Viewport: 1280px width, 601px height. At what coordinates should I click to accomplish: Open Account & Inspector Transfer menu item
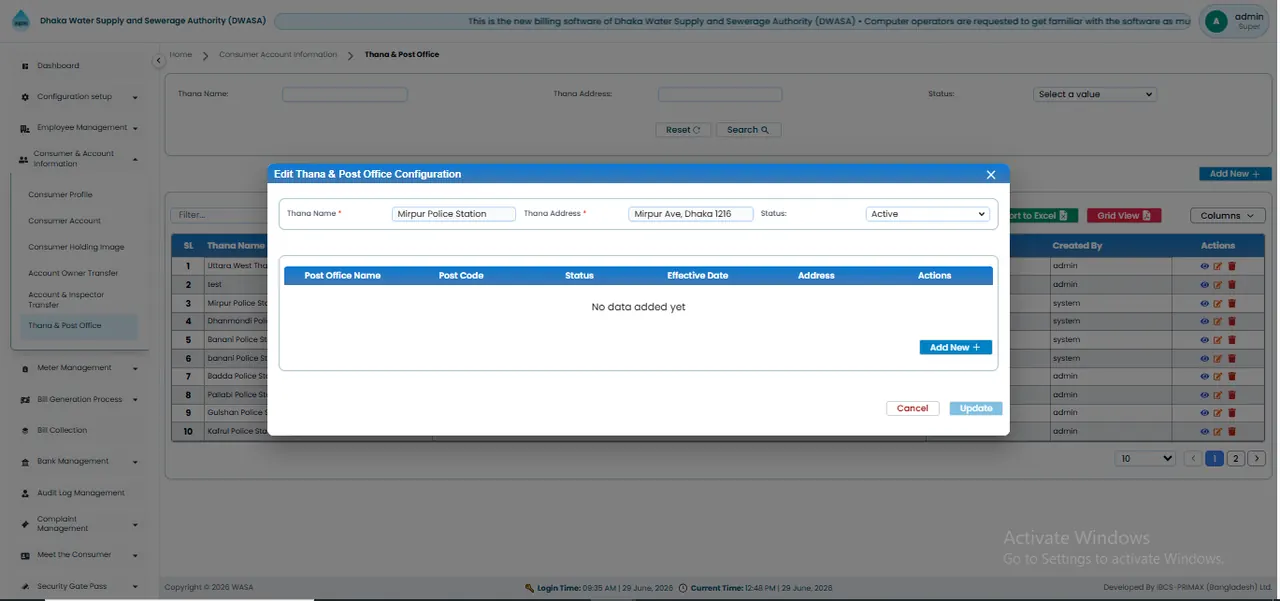click(x=66, y=300)
